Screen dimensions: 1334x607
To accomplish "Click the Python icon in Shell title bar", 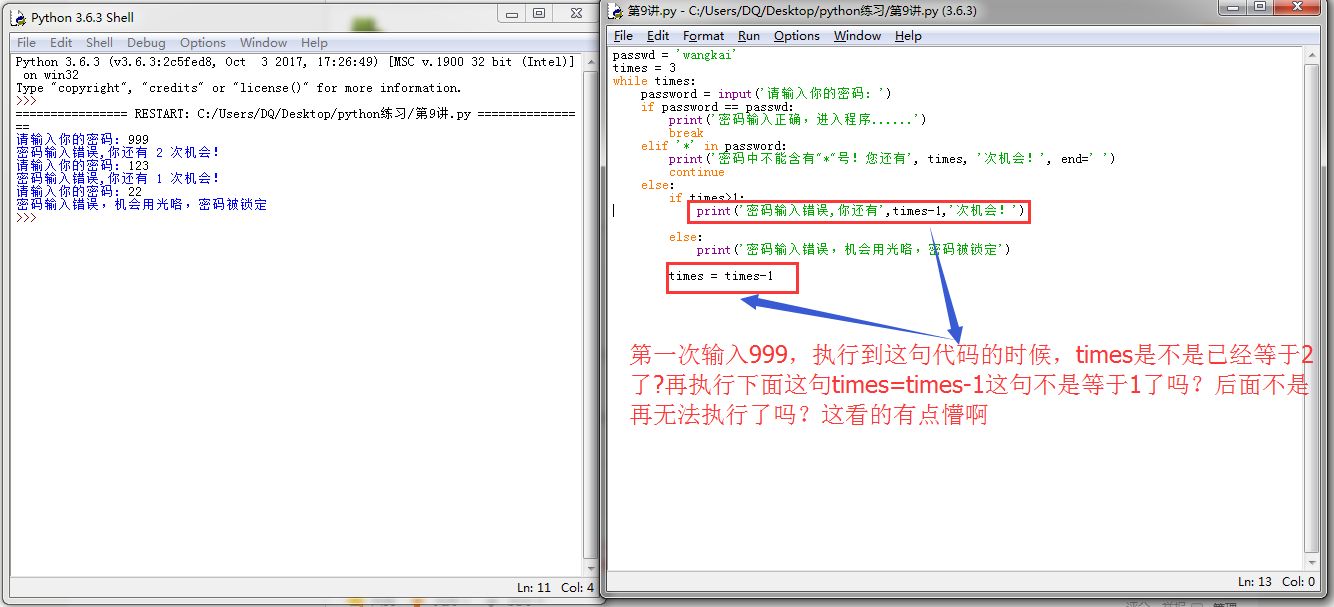I will 18,17.
